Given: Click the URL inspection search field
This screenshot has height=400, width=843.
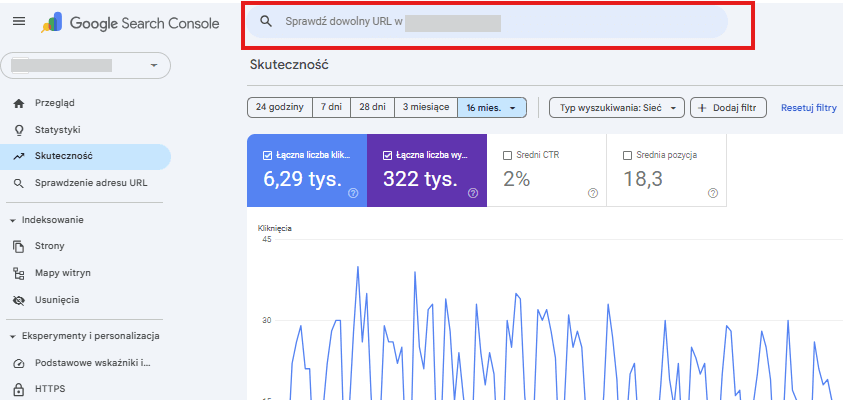Looking at the screenshot, I should pyautogui.click(x=487, y=22).
